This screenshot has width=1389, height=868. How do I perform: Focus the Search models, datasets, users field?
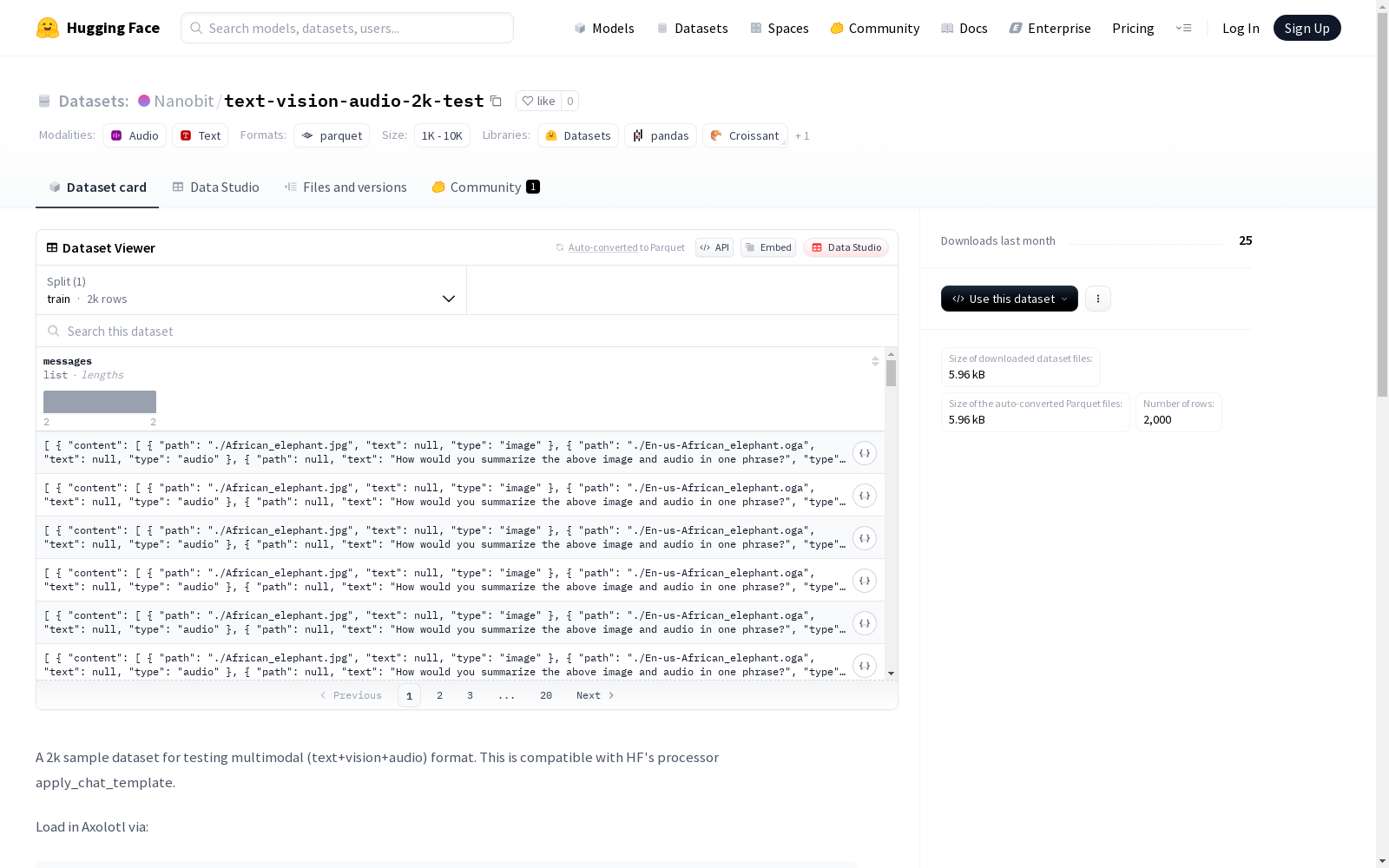(x=347, y=28)
